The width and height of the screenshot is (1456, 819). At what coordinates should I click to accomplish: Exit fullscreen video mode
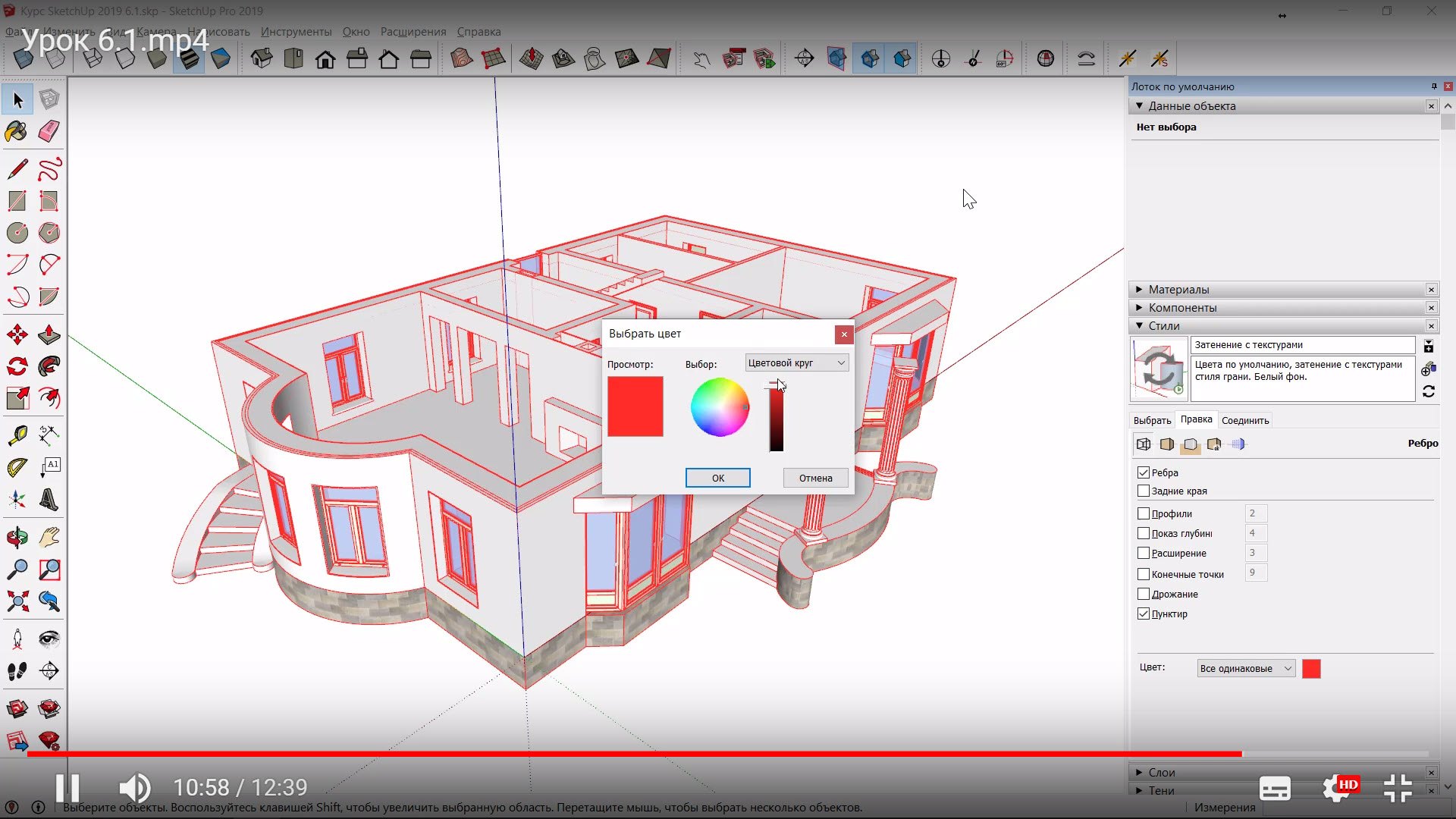click(1398, 789)
